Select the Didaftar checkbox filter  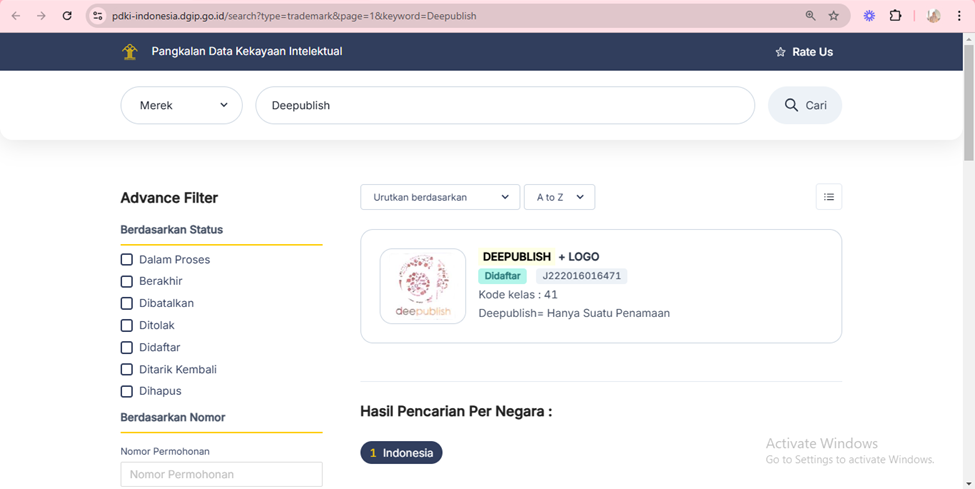pyautogui.click(x=127, y=347)
